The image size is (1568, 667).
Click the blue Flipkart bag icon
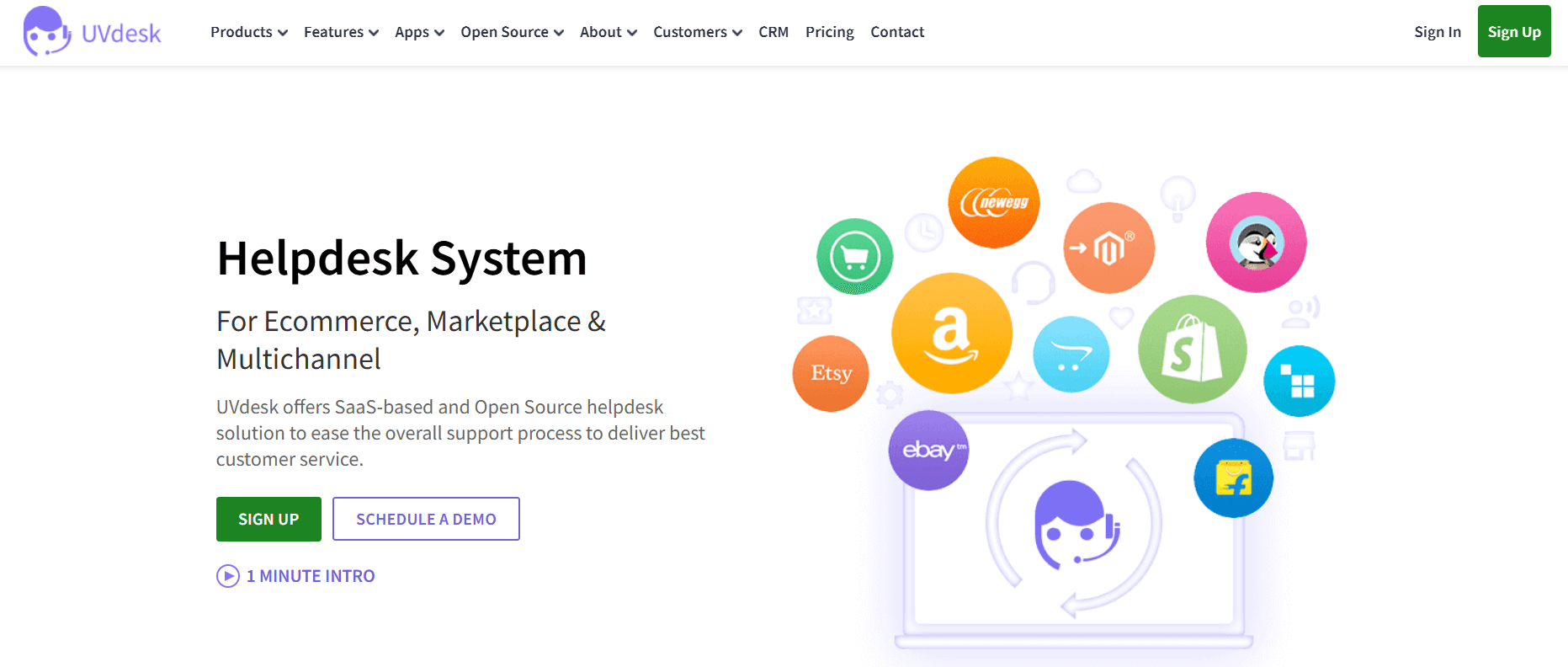tap(1233, 478)
